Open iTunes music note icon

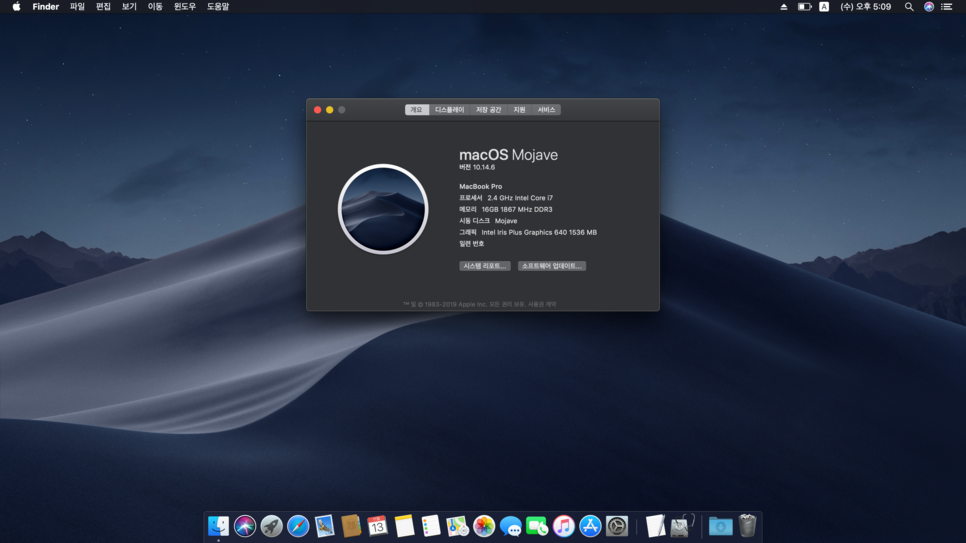[x=564, y=526]
